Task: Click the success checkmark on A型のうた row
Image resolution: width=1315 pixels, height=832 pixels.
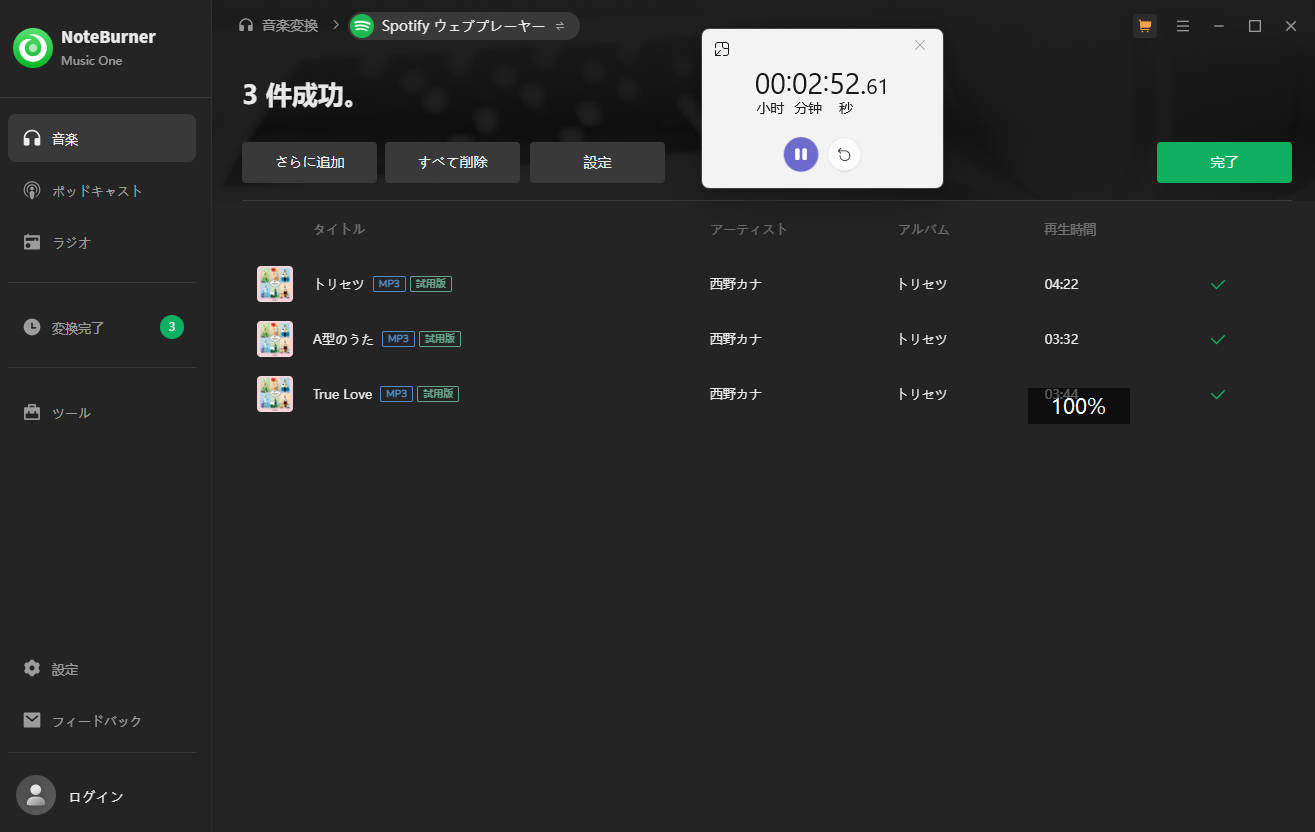Action: pyautogui.click(x=1218, y=339)
